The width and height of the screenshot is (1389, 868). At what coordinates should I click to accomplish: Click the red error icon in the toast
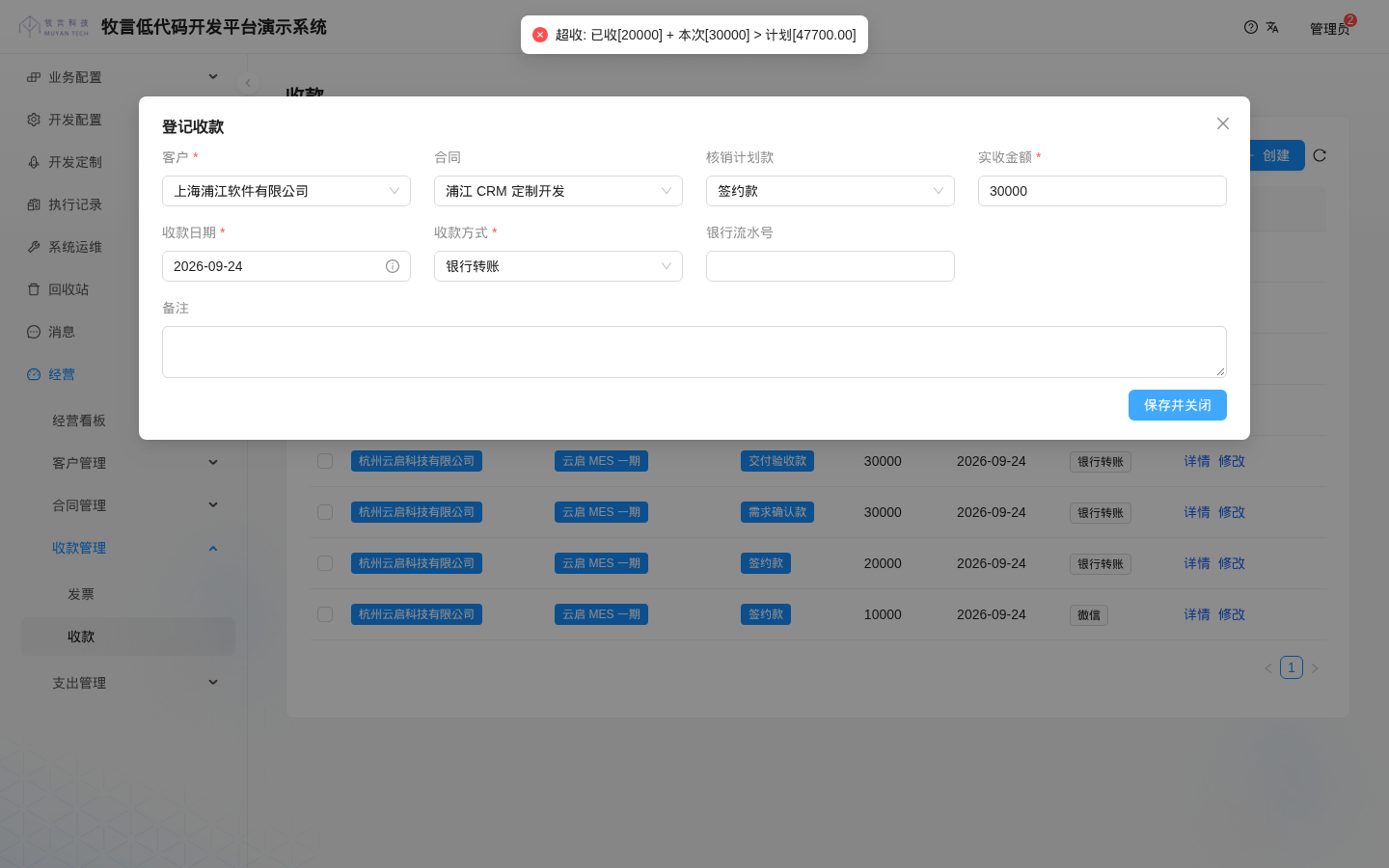(540, 35)
